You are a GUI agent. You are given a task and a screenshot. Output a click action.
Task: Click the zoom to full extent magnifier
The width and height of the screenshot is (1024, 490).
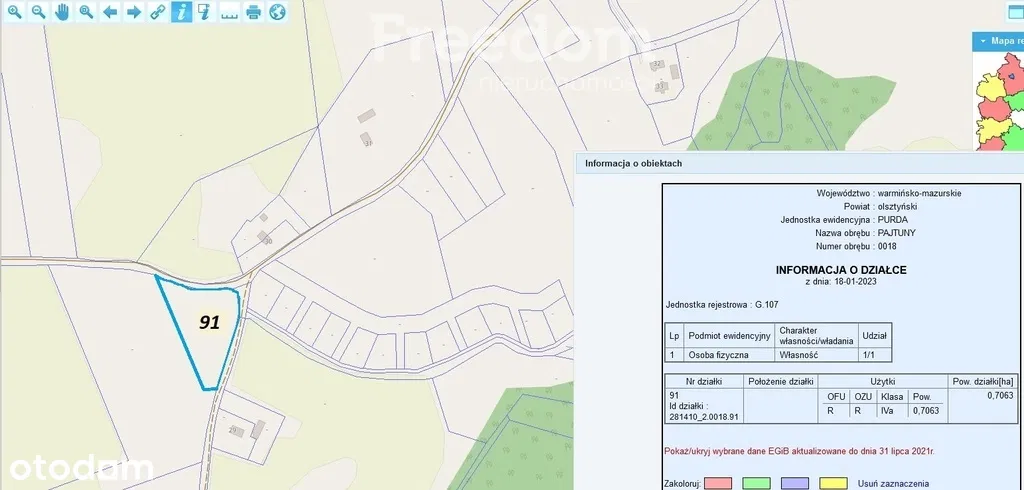(86, 12)
